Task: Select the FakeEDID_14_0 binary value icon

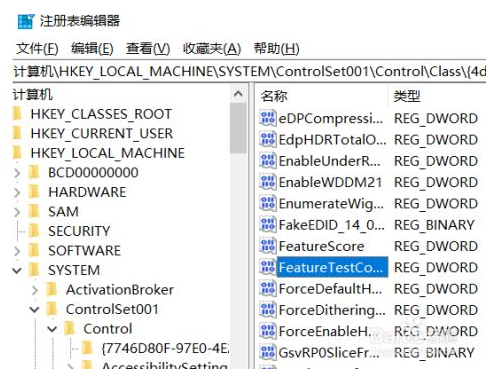Action: point(268,225)
